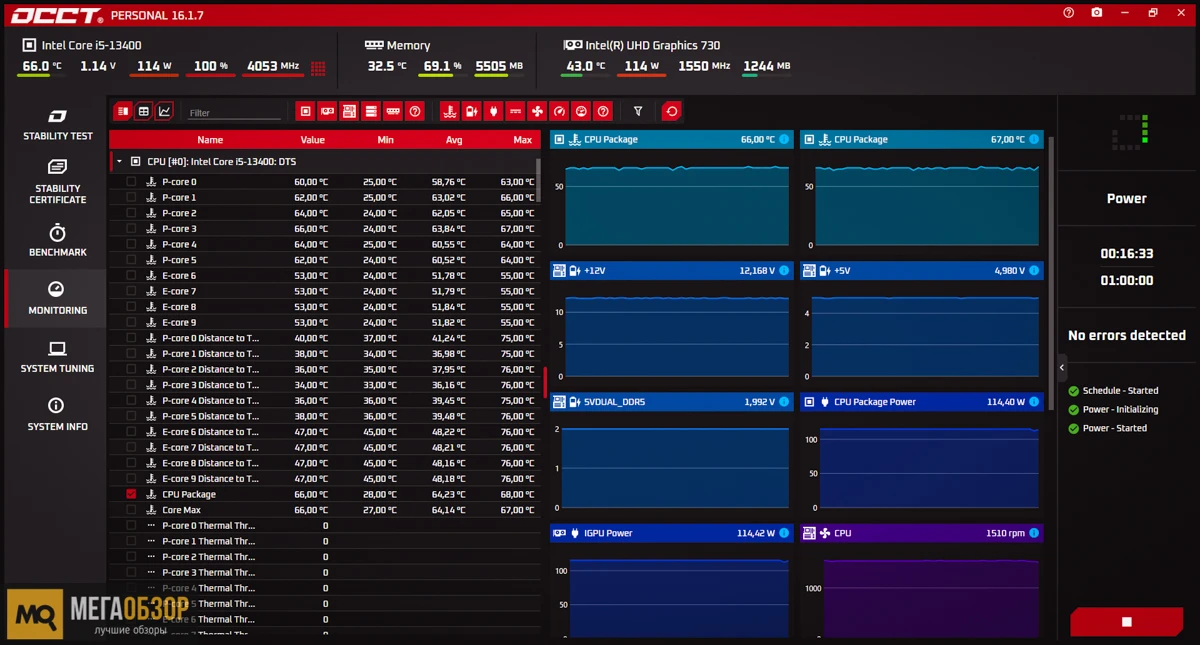The width and height of the screenshot is (1200, 645).
Task: Open the System Tuning section
Action: tap(57, 357)
